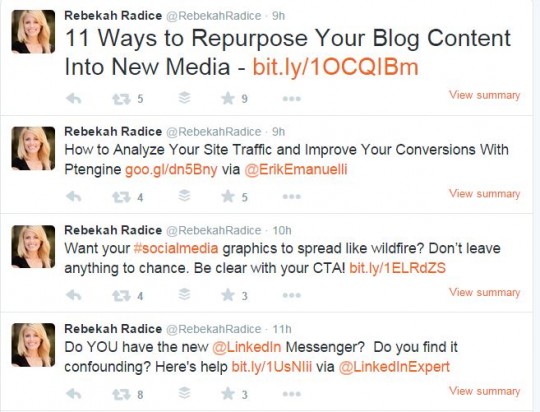Screen dimensions: 540x412
Task: Open the goo.gl/dn5Bny link
Action: (171, 169)
